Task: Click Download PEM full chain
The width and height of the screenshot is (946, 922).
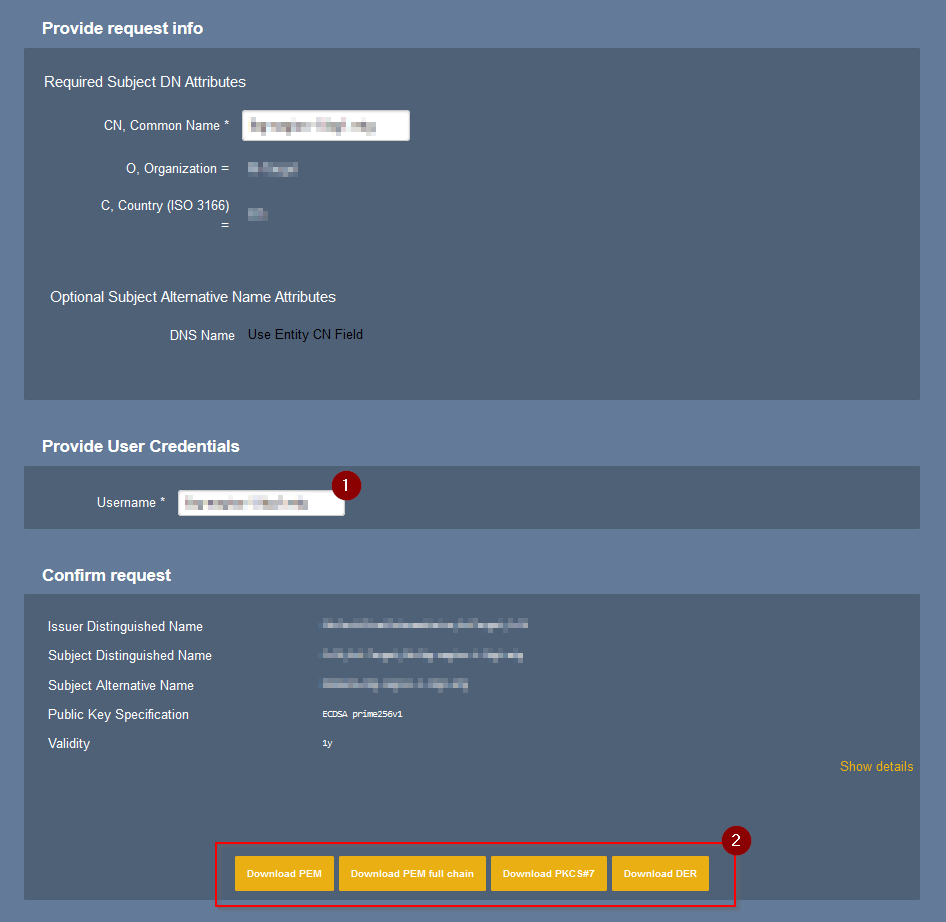Action: click(412, 873)
